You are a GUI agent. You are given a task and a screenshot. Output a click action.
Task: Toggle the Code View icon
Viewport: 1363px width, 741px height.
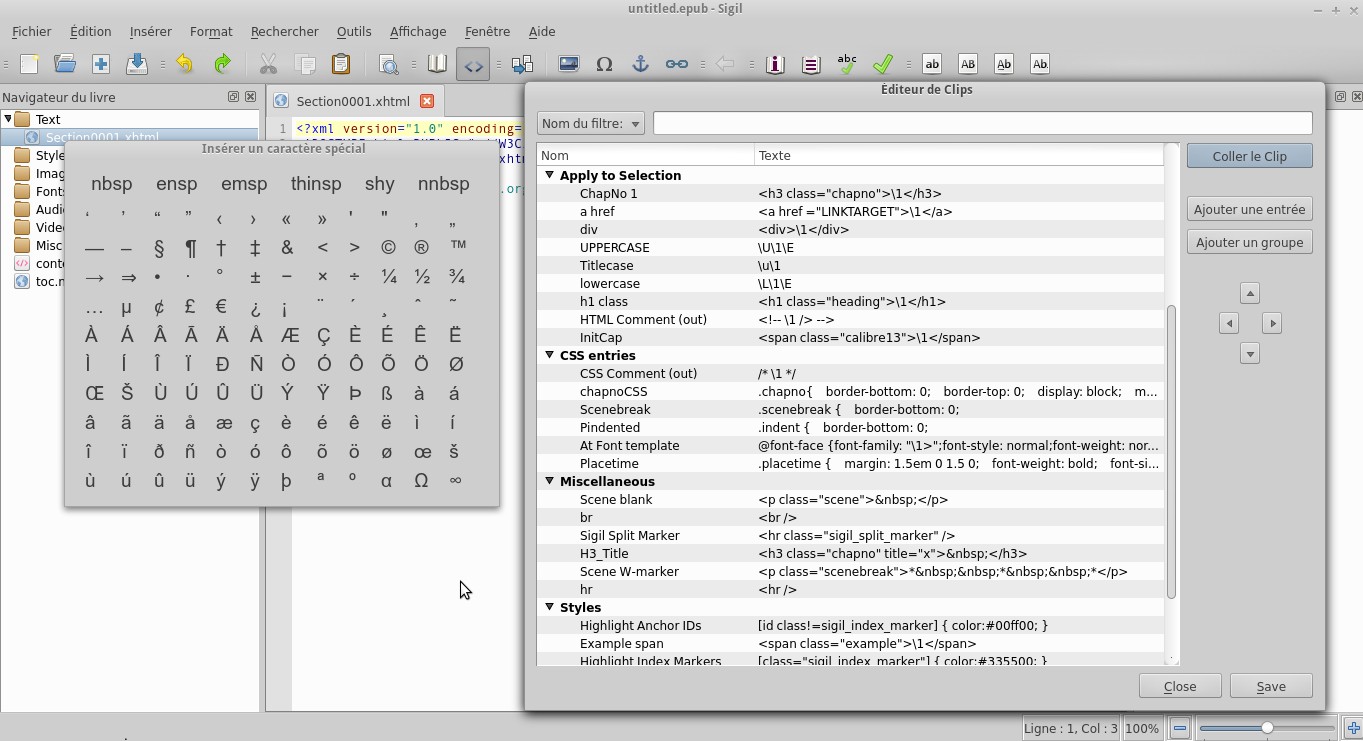(473, 65)
